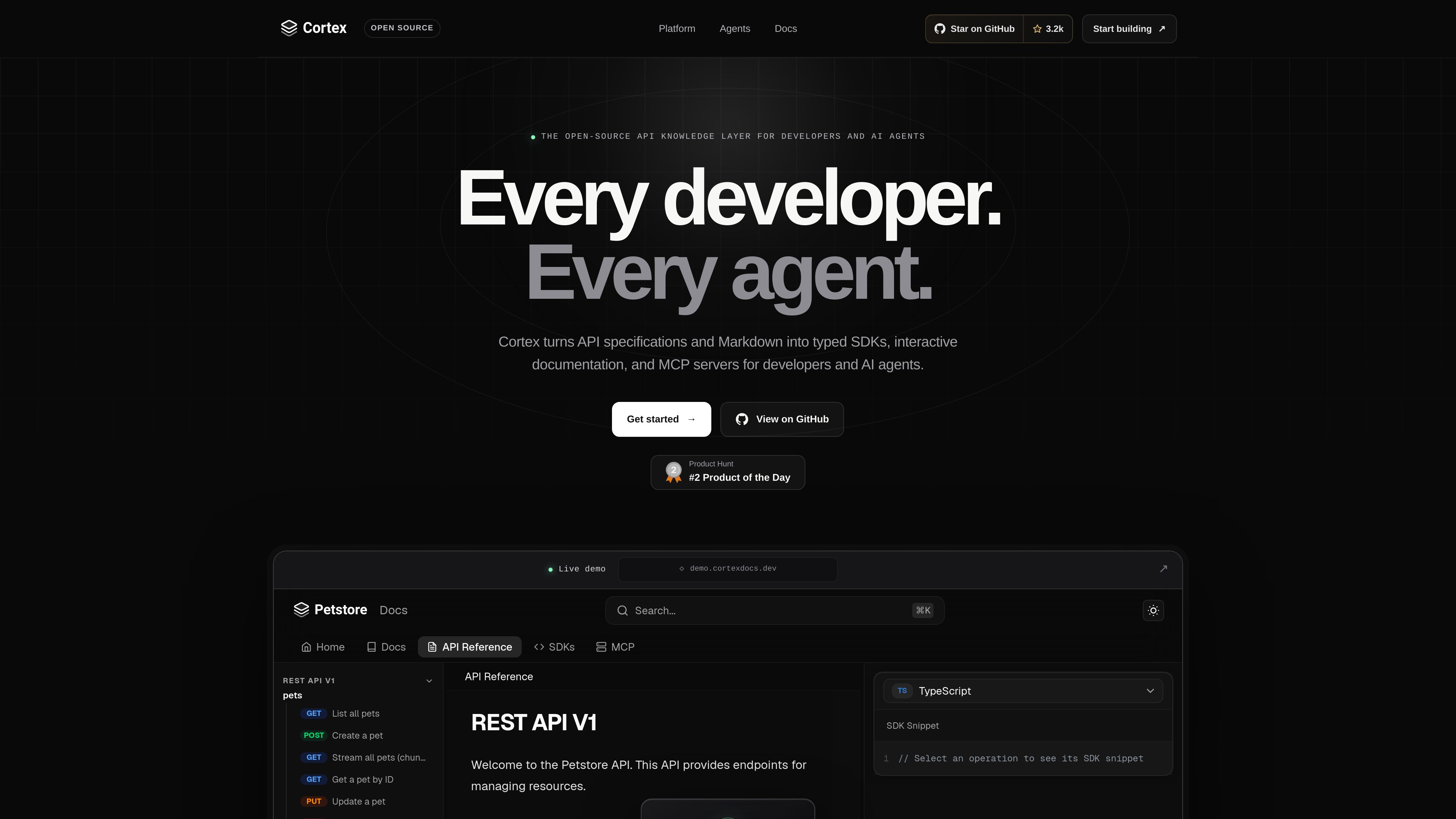Click the View on GitHub button

point(782,419)
